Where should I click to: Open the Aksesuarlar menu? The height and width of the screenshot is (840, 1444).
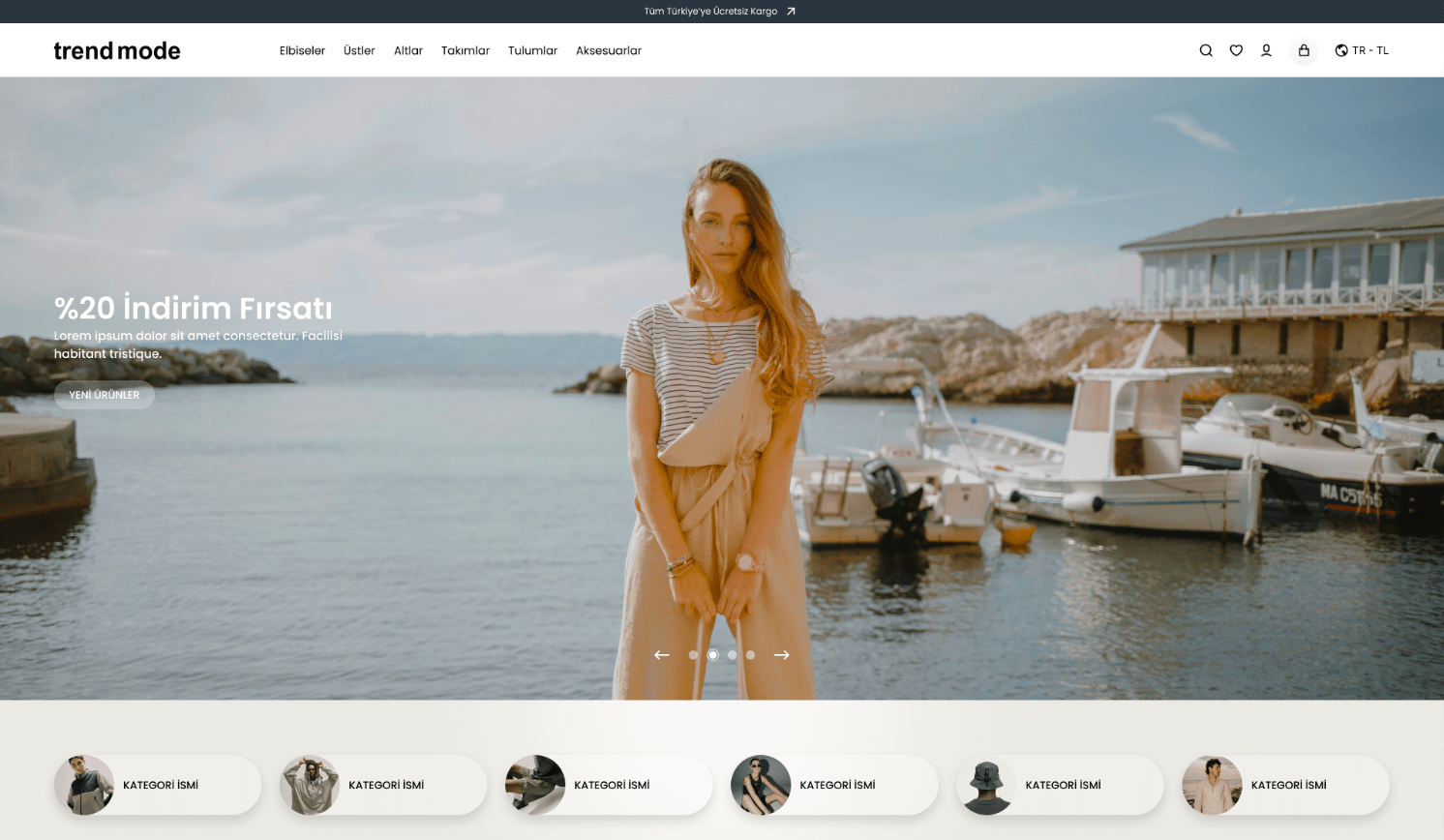tap(609, 50)
